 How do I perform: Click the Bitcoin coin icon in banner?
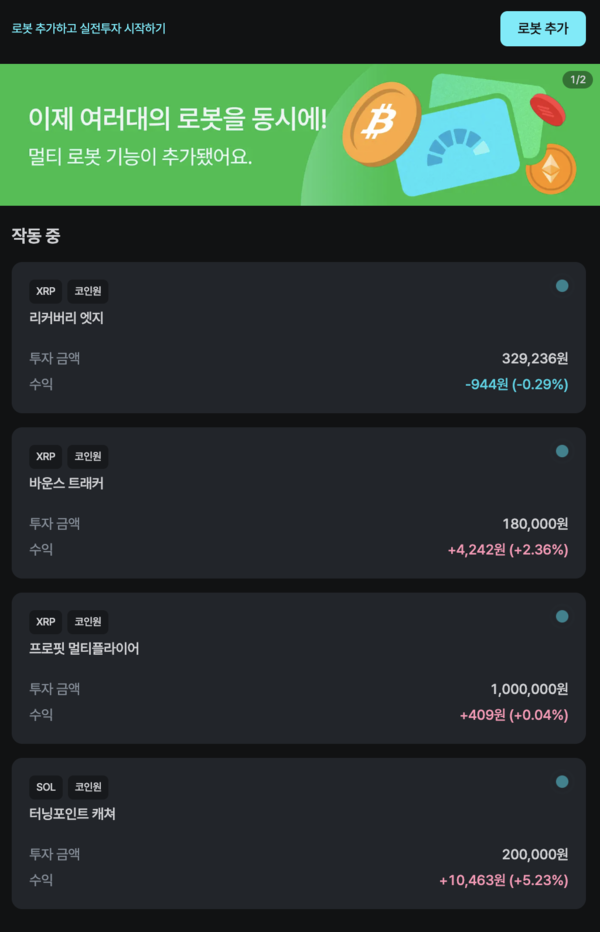click(380, 124)
